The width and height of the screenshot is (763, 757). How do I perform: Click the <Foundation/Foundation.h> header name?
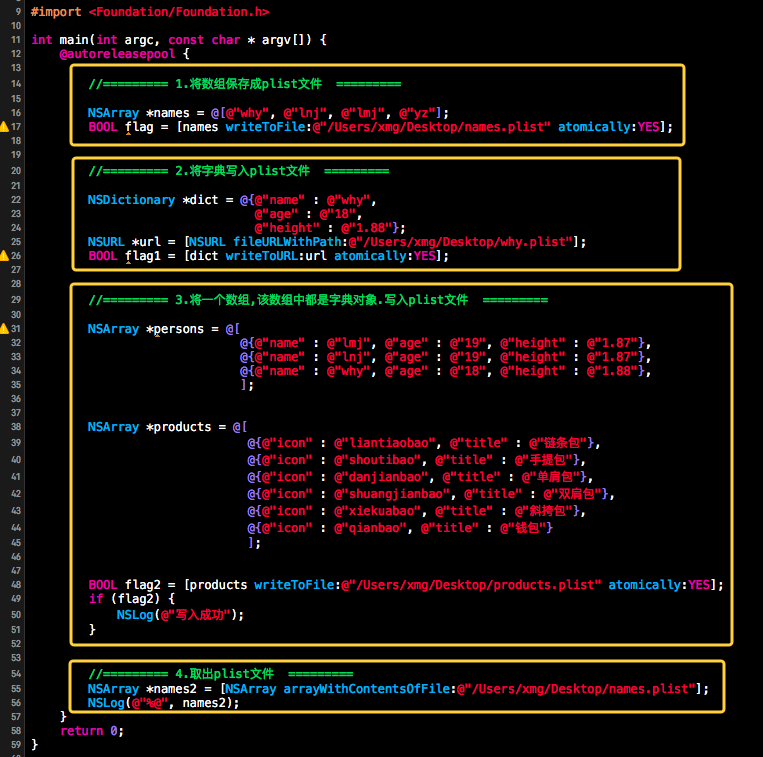coord(179,12)
